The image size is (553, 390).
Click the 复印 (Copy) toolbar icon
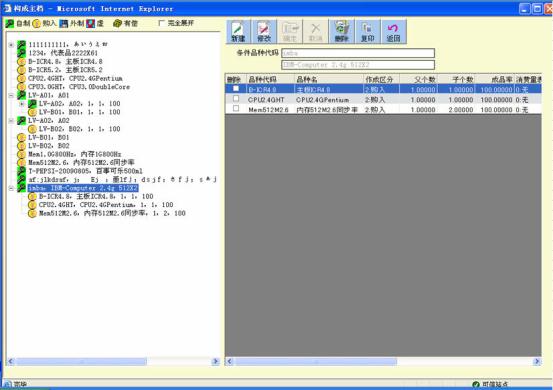pos(367,31)
